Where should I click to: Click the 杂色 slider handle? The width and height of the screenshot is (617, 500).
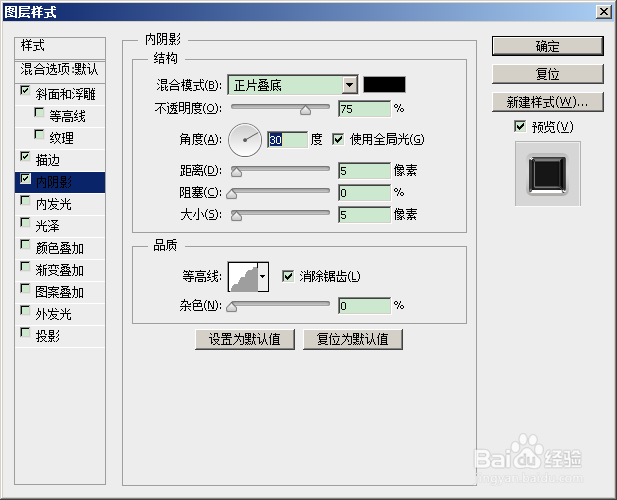coord(232,307)
